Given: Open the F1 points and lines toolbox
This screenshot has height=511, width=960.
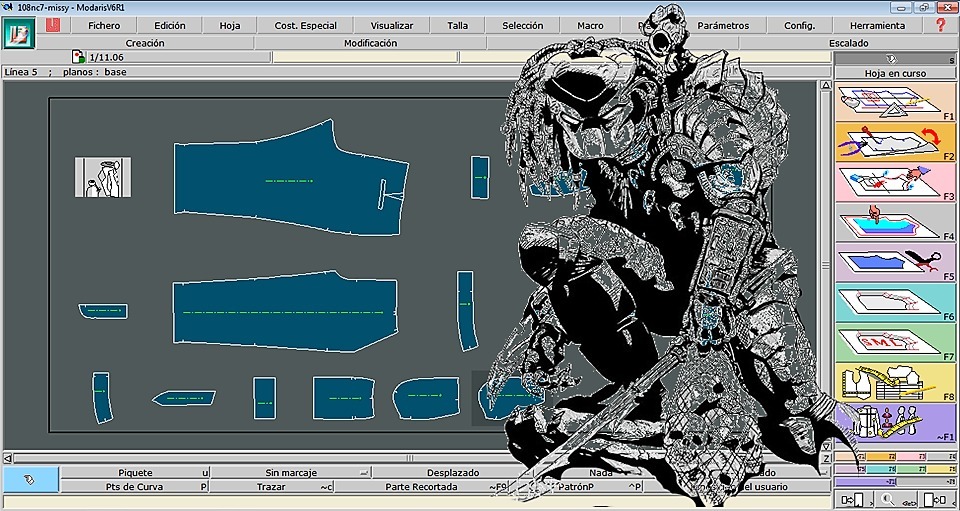Looking at the screenshot, I should click(x=895, y=102).
